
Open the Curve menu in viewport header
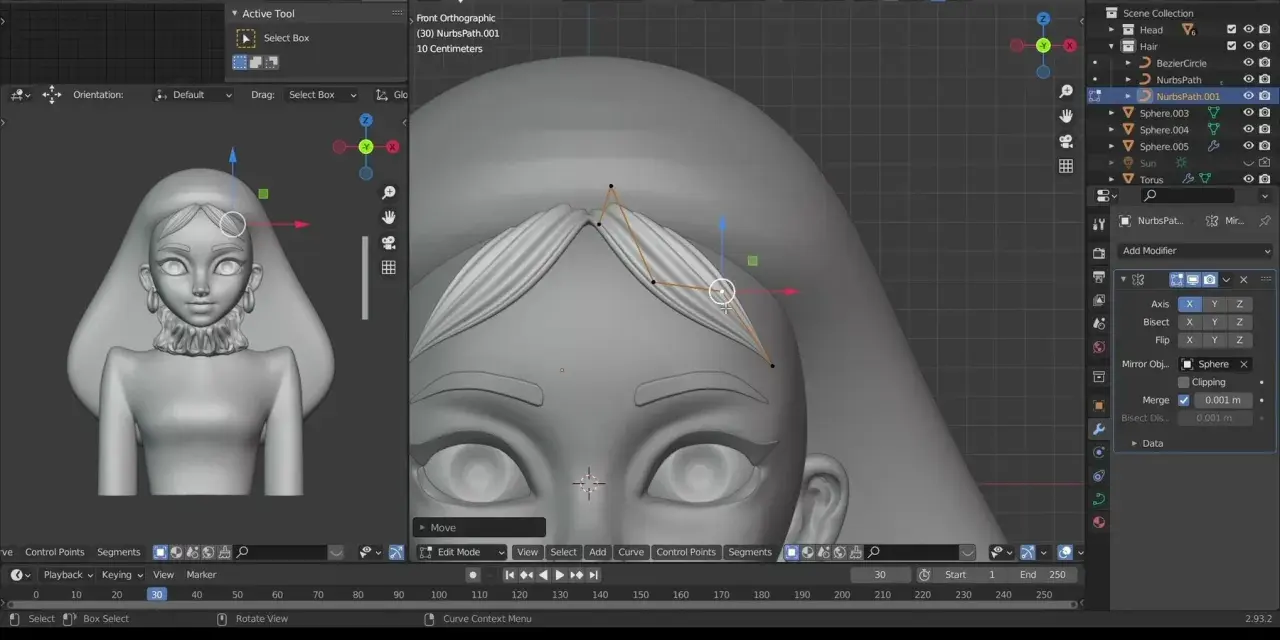pyautogui.click(x=631, y=552)
